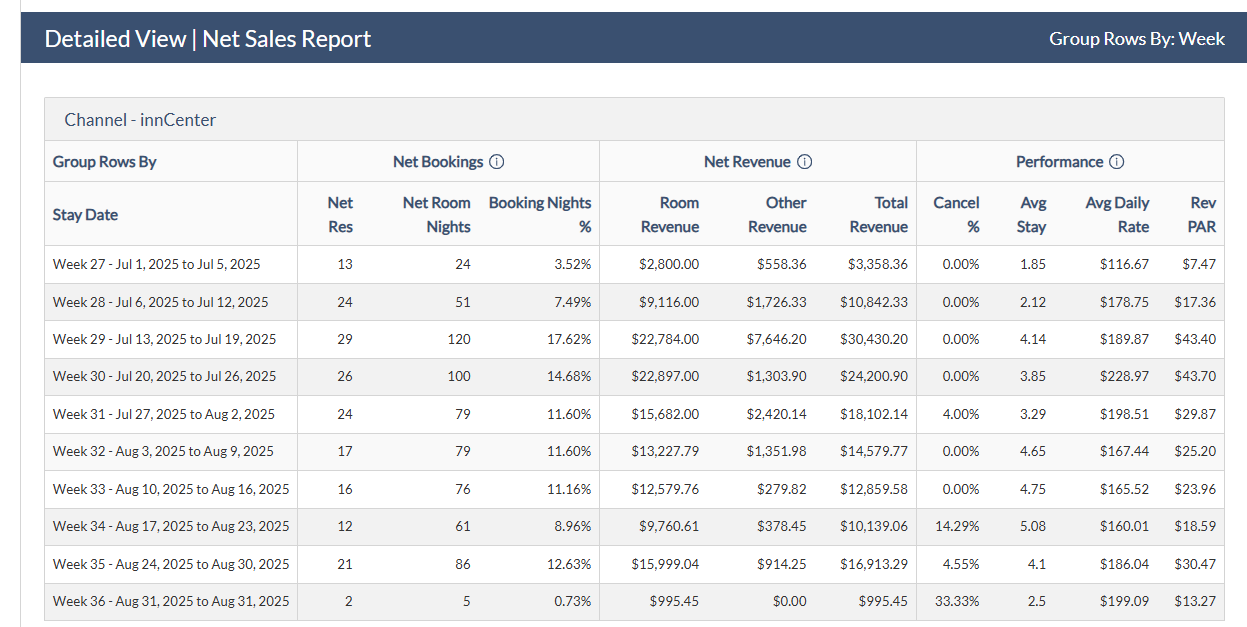Click the Performance info icon

click(1118, 162)
